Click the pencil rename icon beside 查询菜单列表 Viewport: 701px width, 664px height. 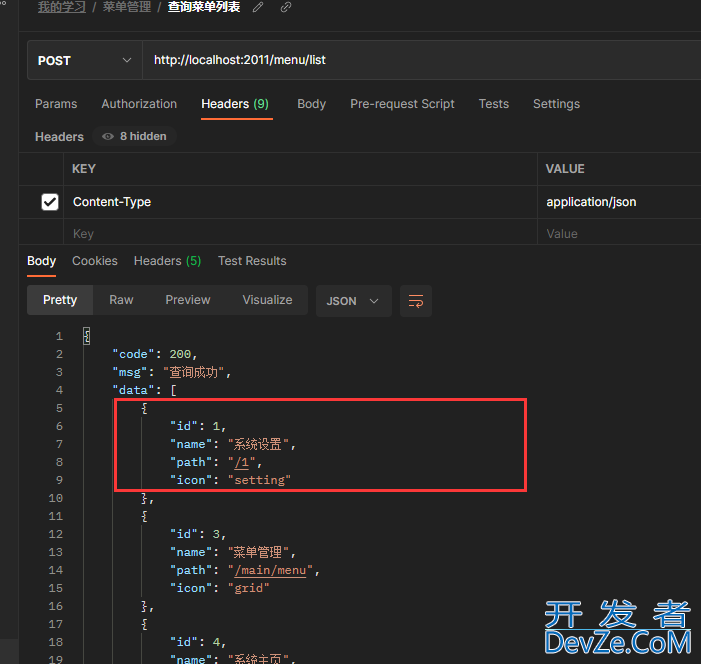[x=258, y=7]
